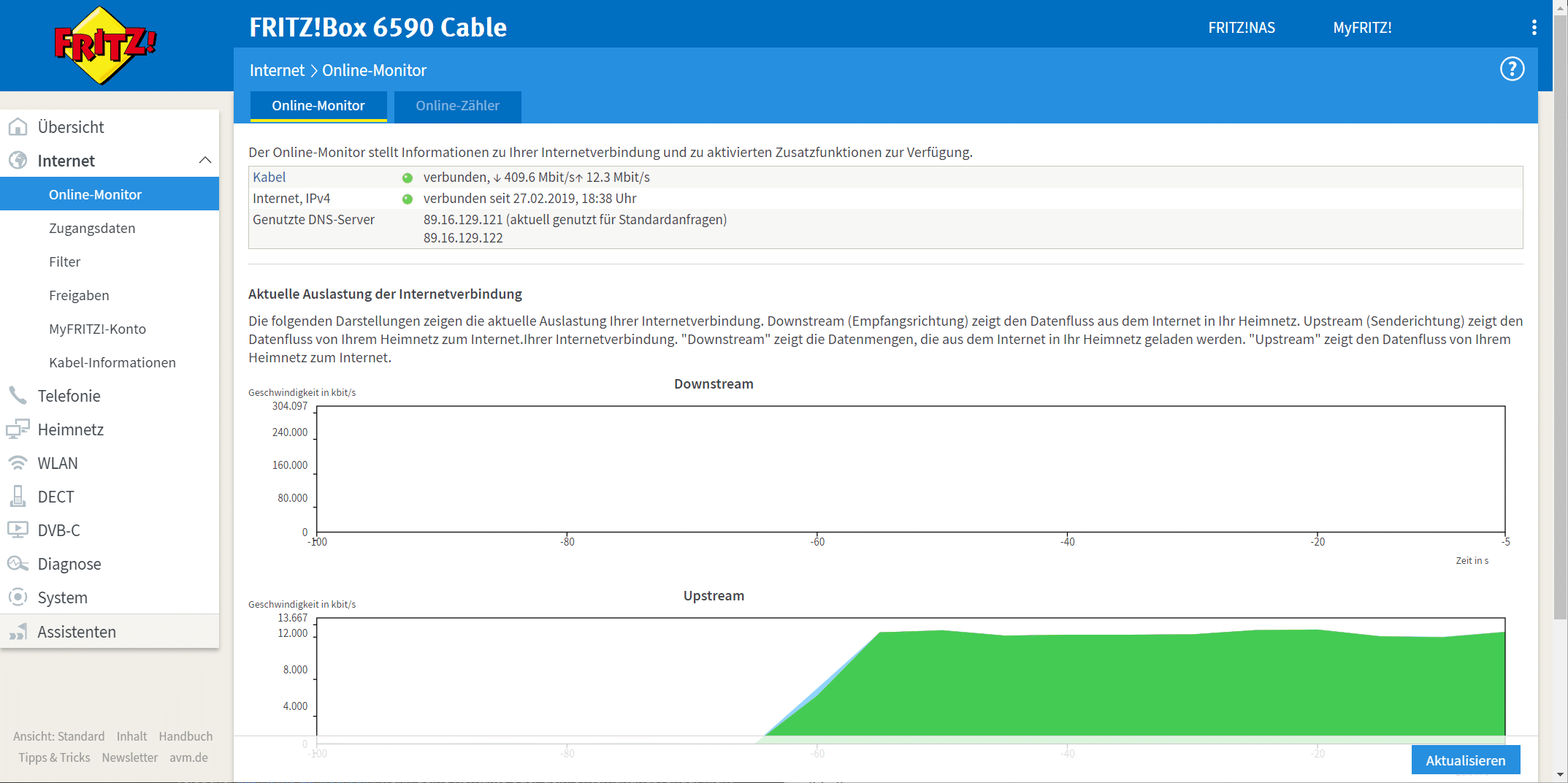Switch to the Online-Zähler tab
The height and width of the screenshot is (783, 1568).
pos(457,106)
